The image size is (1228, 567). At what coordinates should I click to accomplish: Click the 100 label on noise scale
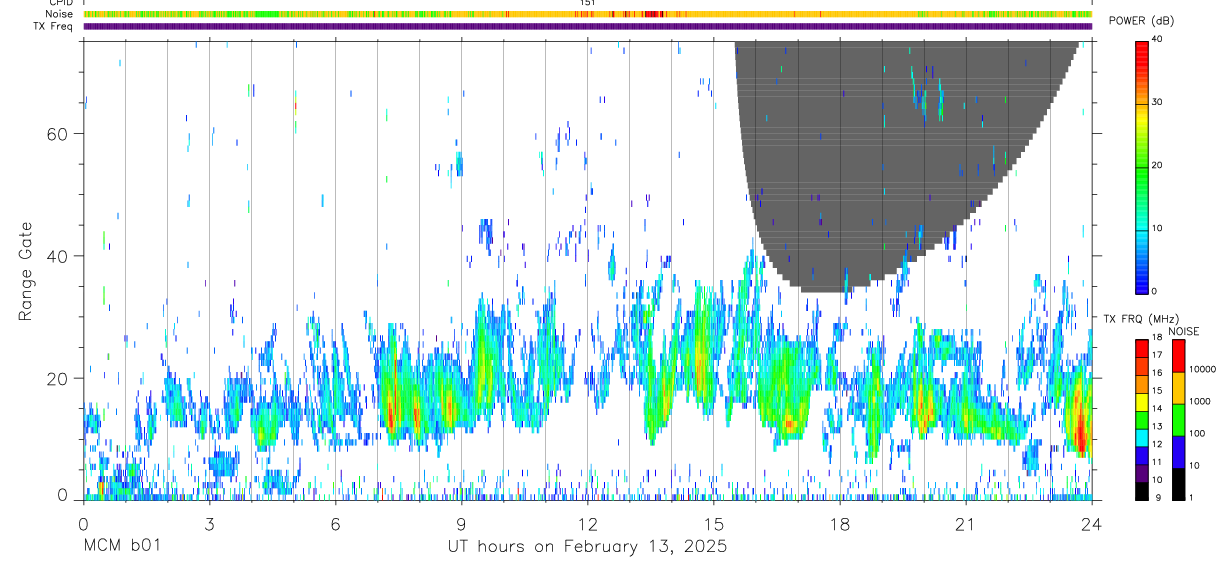pos(1198,434)
